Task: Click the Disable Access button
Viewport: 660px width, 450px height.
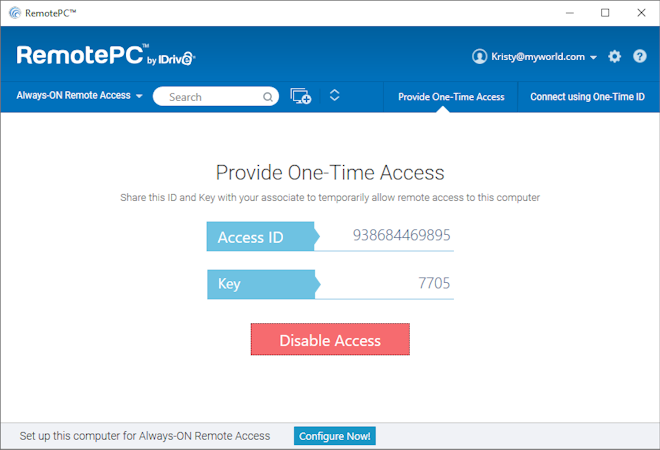Action: pos(330,339)
